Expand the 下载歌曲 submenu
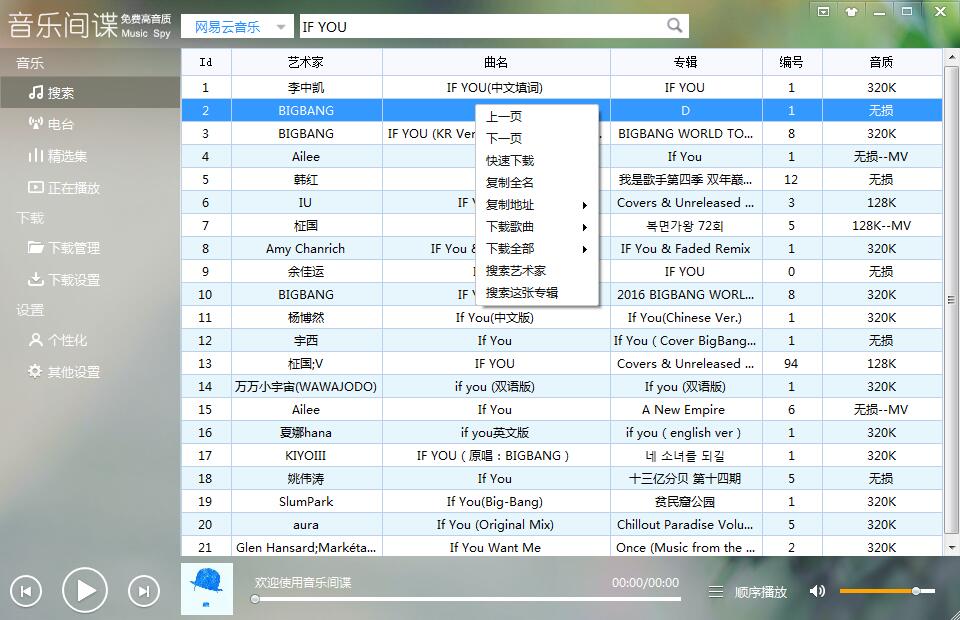960x620 pixels. (x=537, y=227)
